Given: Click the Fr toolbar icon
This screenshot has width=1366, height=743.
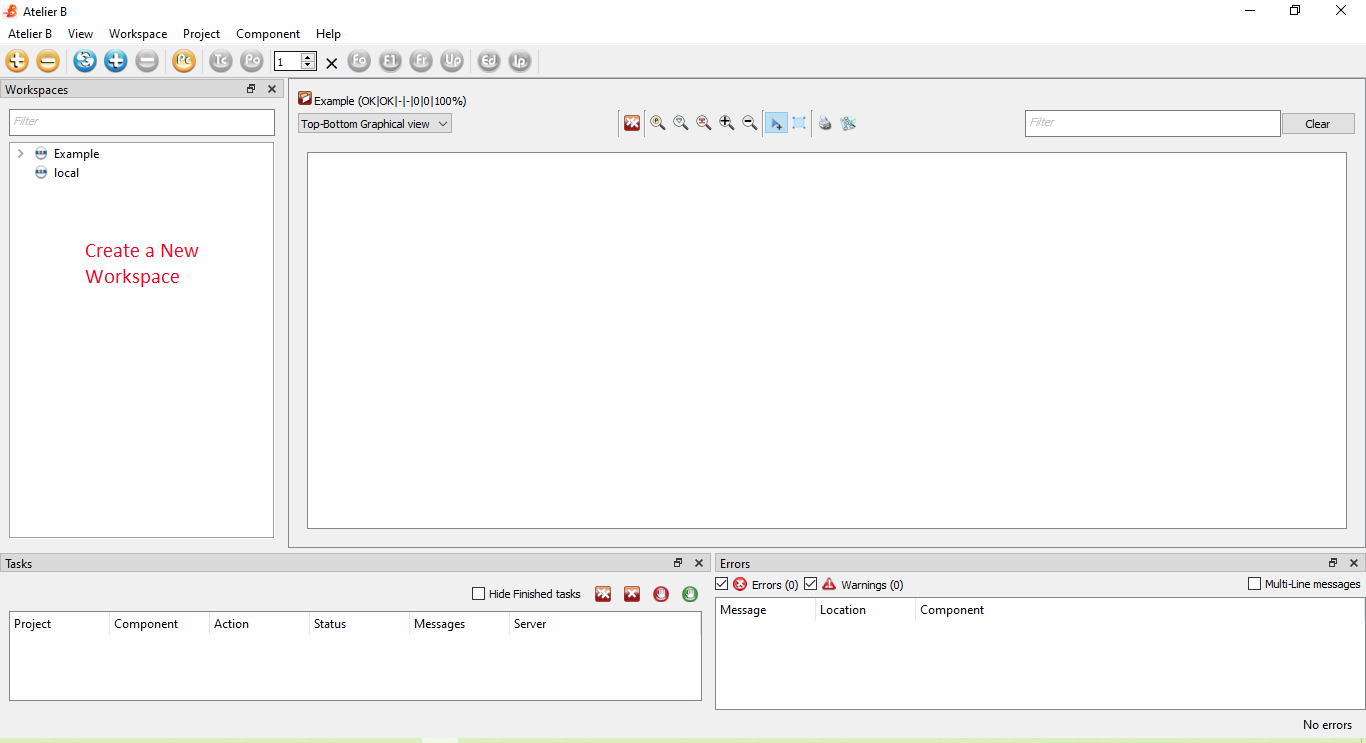Looking at the screenshot, I should (x=421, y=61).
